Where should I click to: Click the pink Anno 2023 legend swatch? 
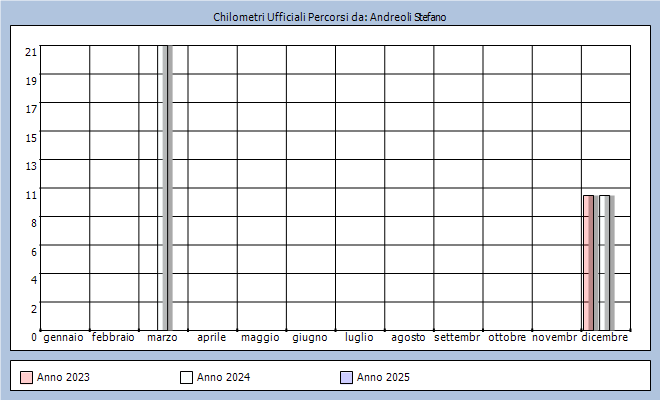[26, 377]
